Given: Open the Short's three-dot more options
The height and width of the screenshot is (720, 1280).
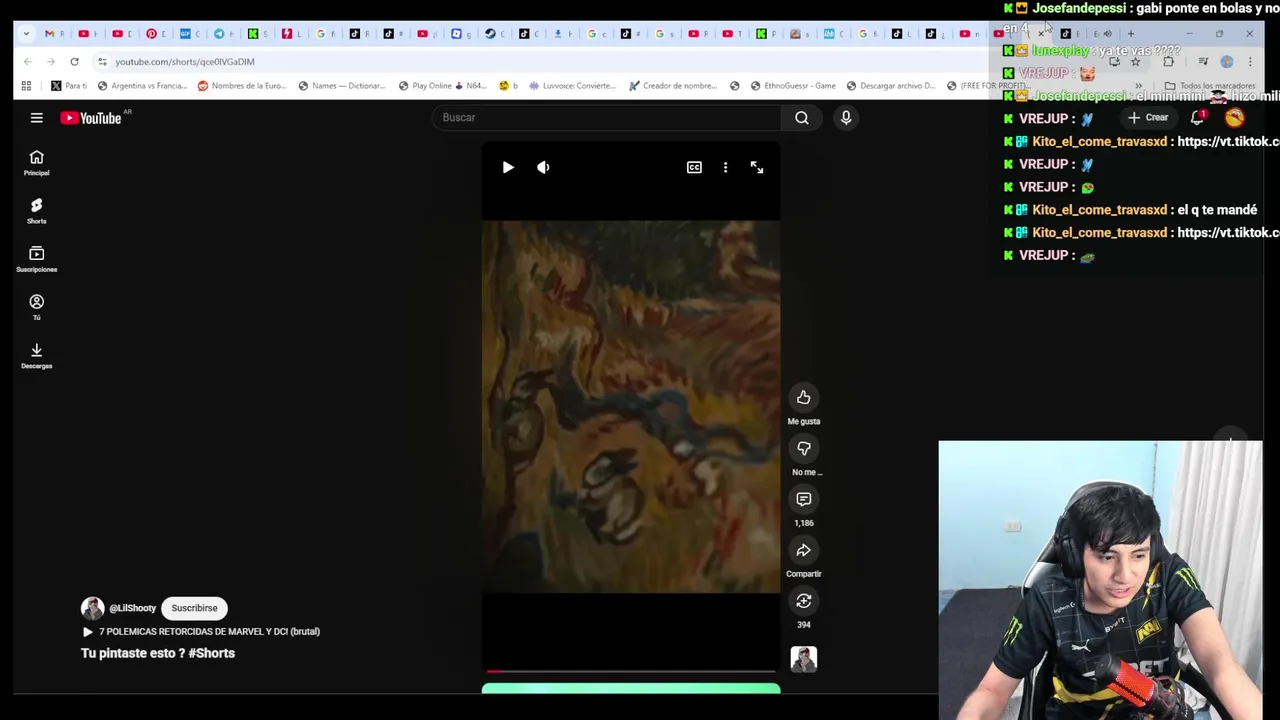Looking at the screenshot, I should 726,167.
